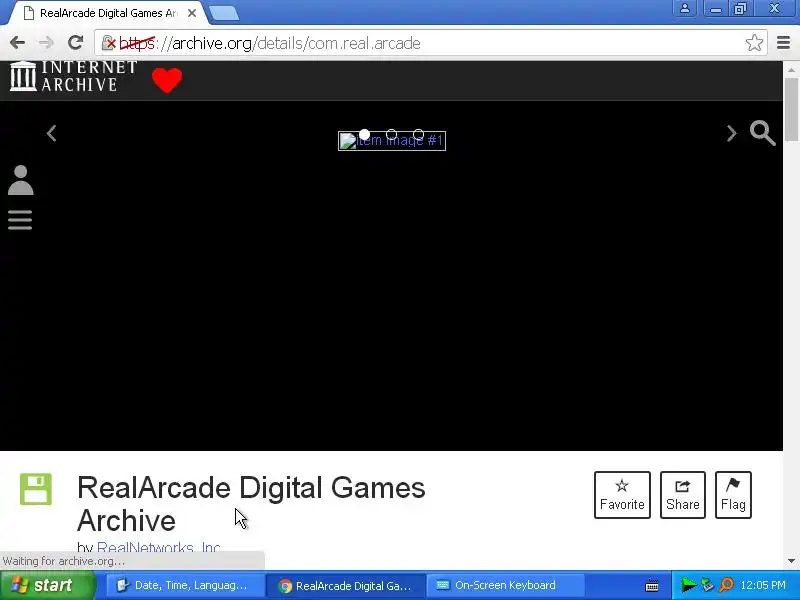Click the keyboard icon in the taskbar

click(652, 586)
